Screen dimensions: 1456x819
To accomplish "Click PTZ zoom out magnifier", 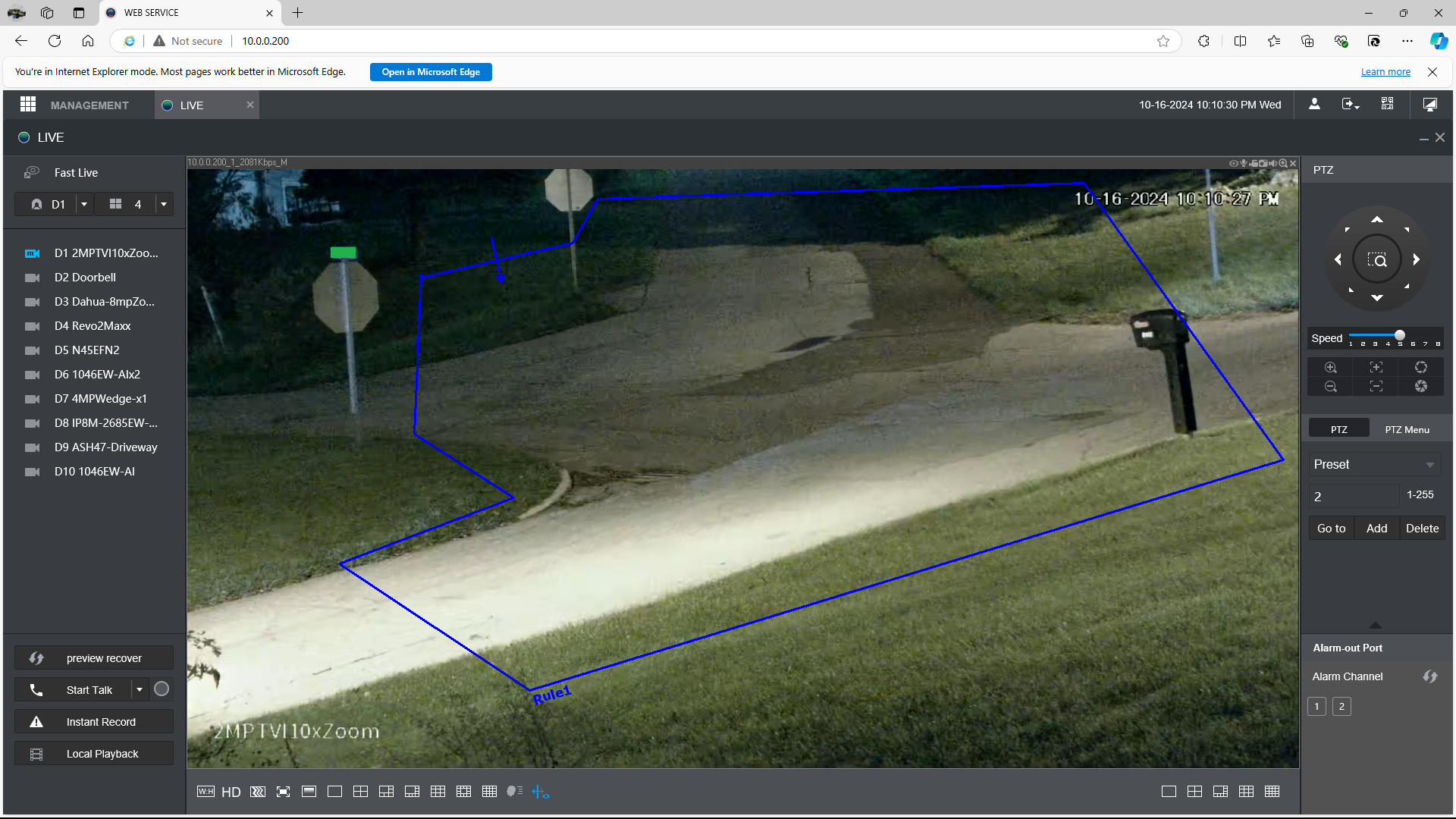I will (1331, 387).
